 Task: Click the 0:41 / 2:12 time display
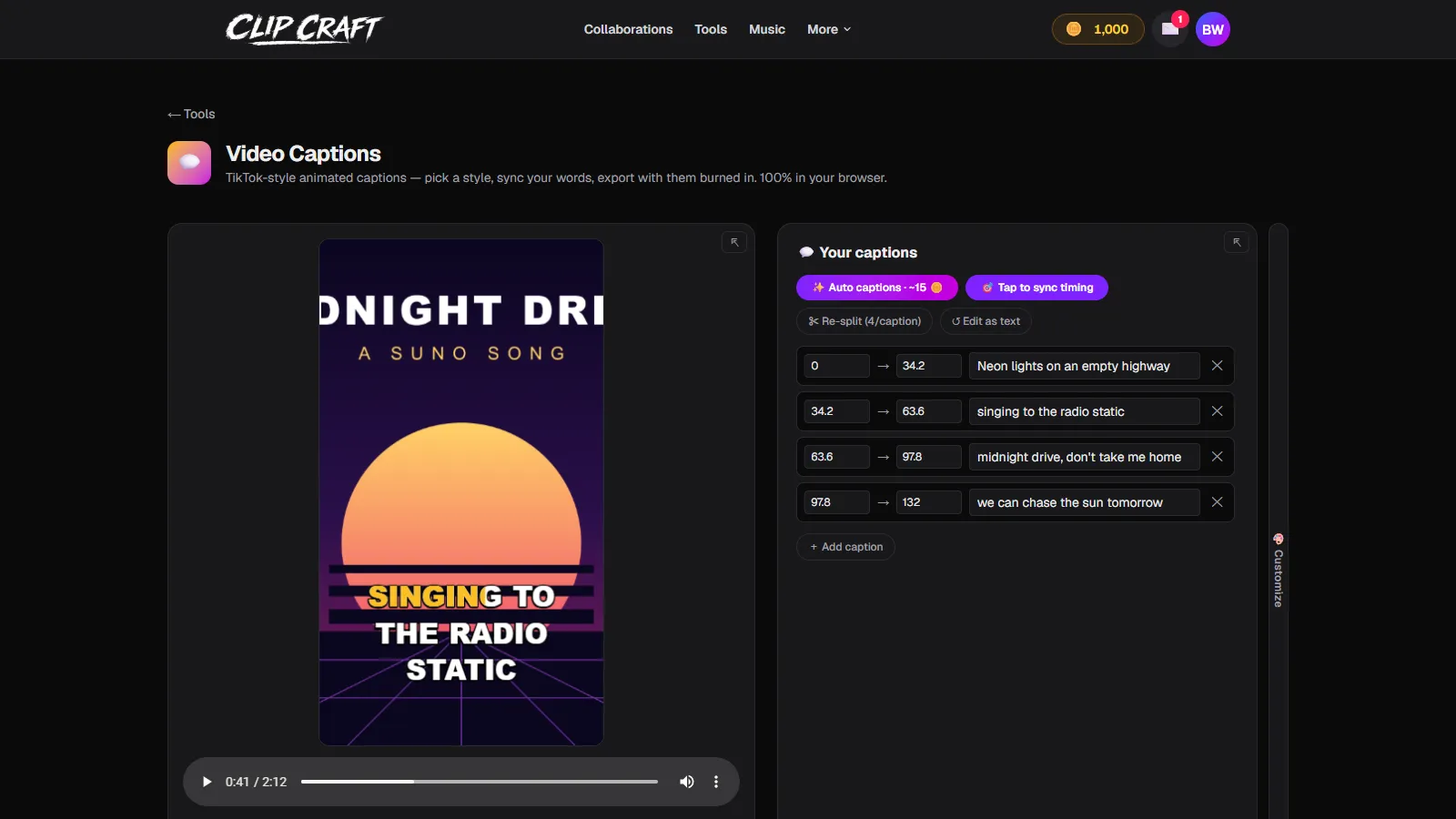(x=256, y=782)
